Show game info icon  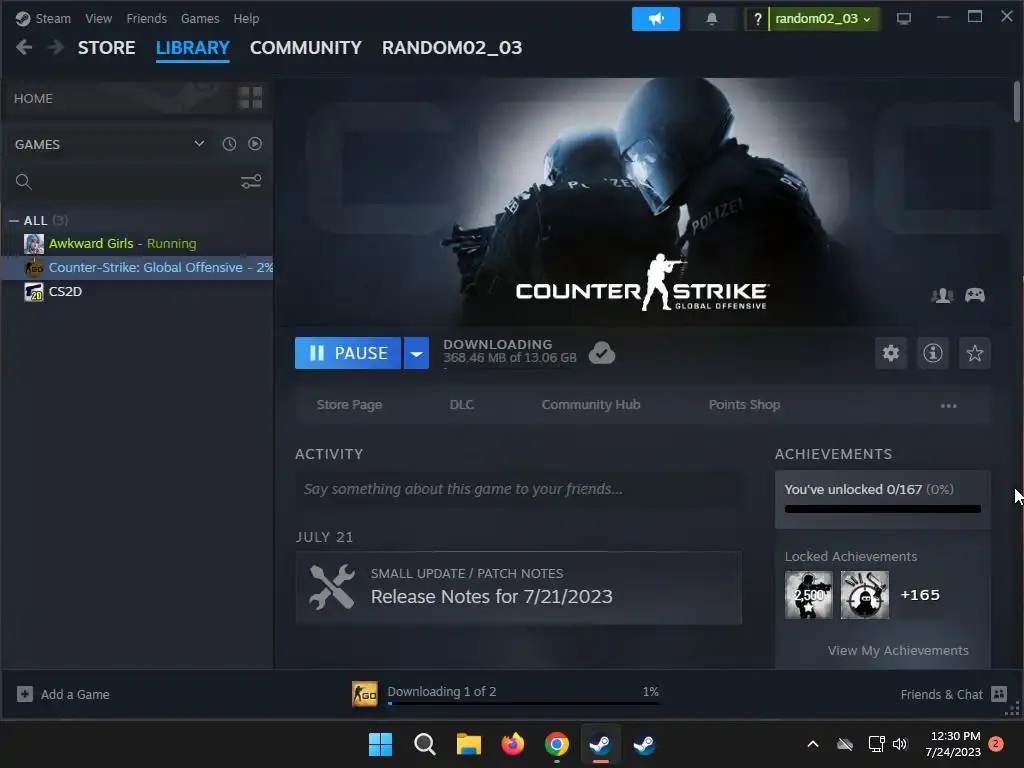pos(933,353)
